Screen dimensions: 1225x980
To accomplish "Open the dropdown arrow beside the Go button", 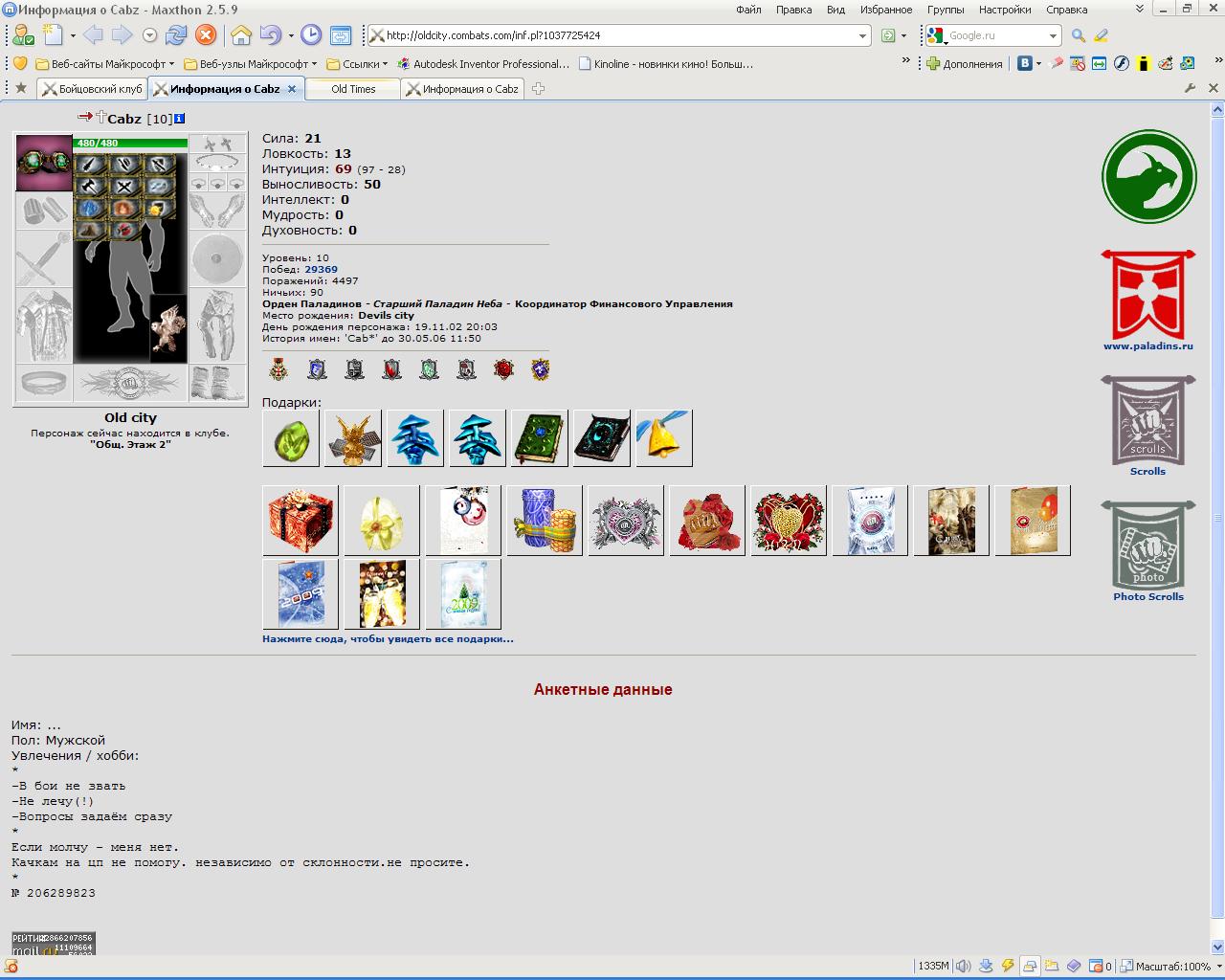I will [x=903, y=35].
